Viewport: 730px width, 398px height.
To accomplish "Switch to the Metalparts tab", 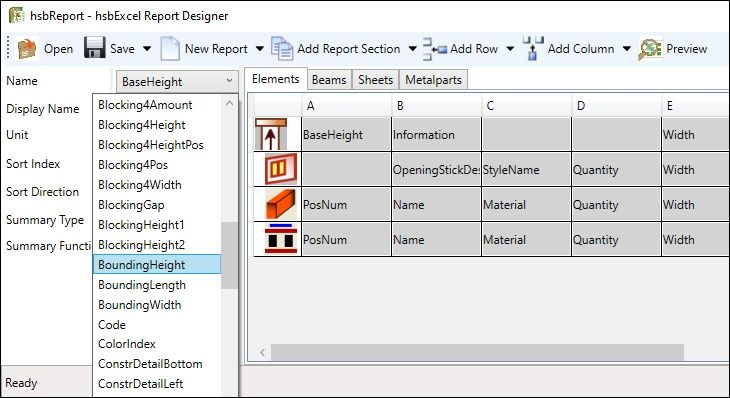I will point(433,80).
